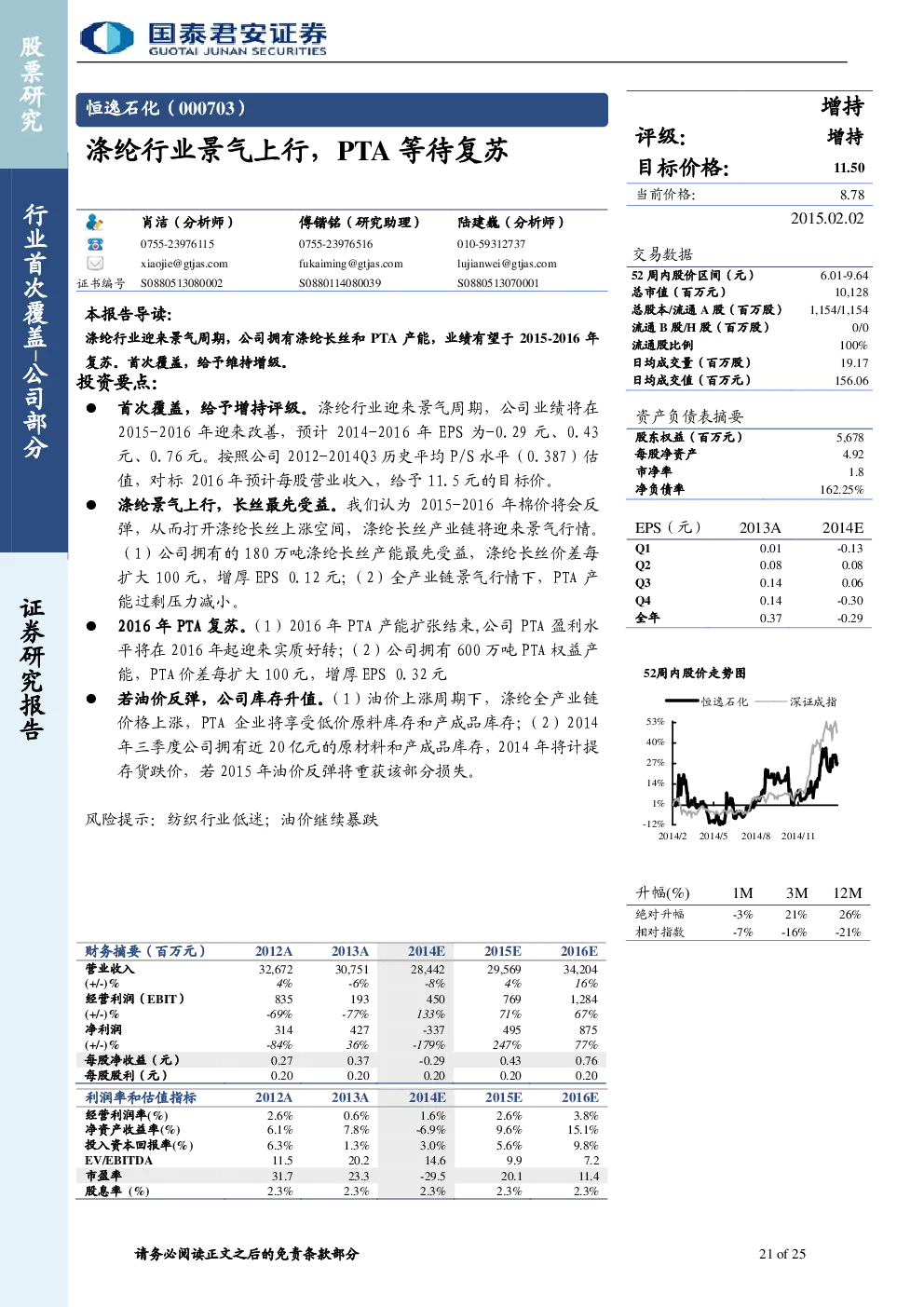The height and width of the screenshot is (1307, 924).
Task: Click phone number 010-59312737
Action: (492, 244)
